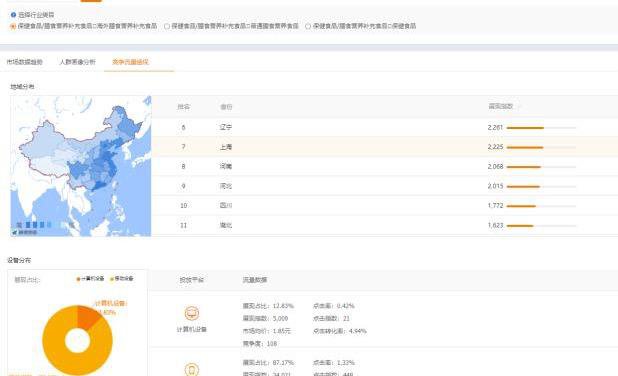Click the 点击指数: 21 text
This screenshot has height=376, width=618.
coord(331,318)
